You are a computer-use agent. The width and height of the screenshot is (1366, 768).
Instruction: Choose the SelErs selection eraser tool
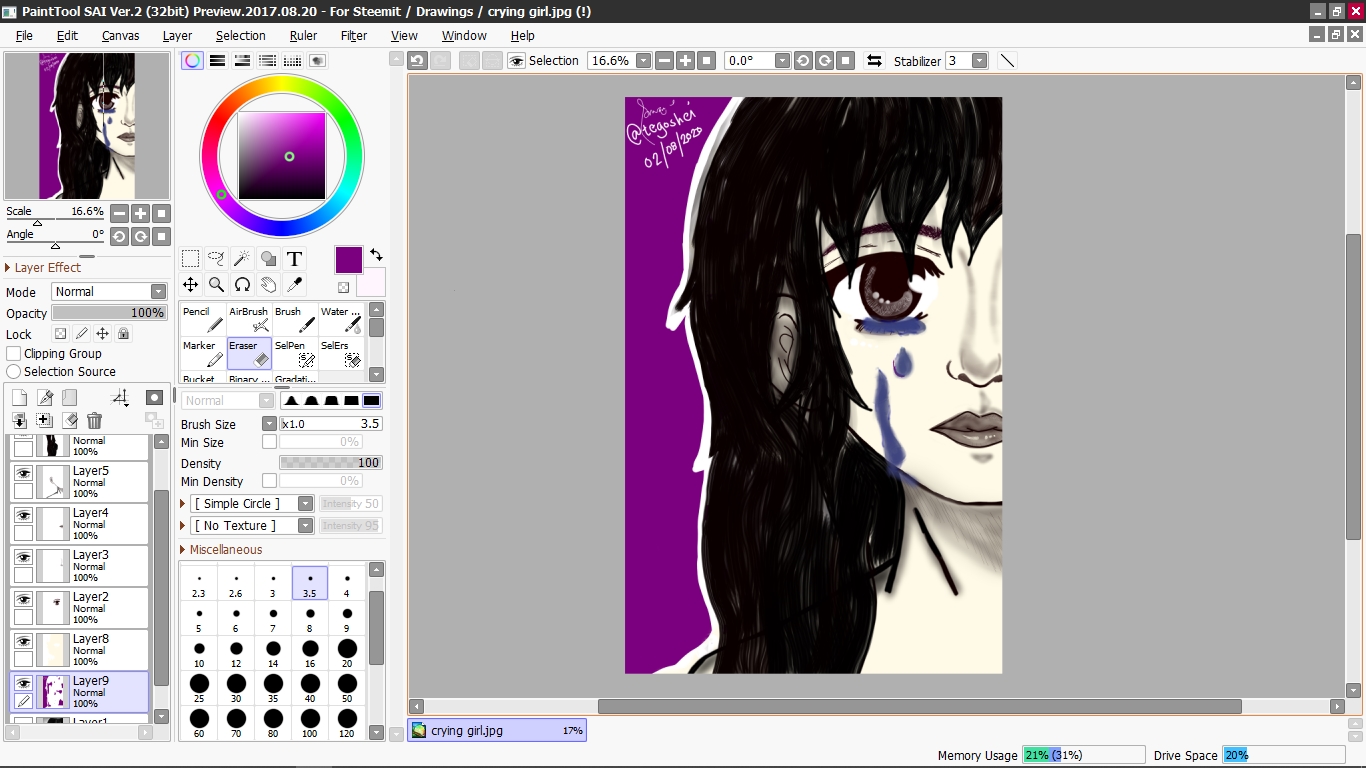pyautogui.click(x=341, y=354)
